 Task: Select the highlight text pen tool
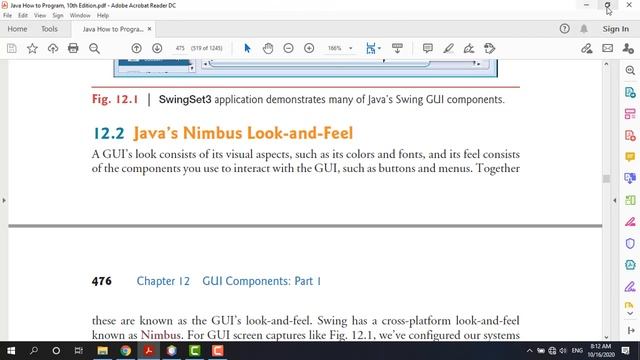tap(448, 48)
